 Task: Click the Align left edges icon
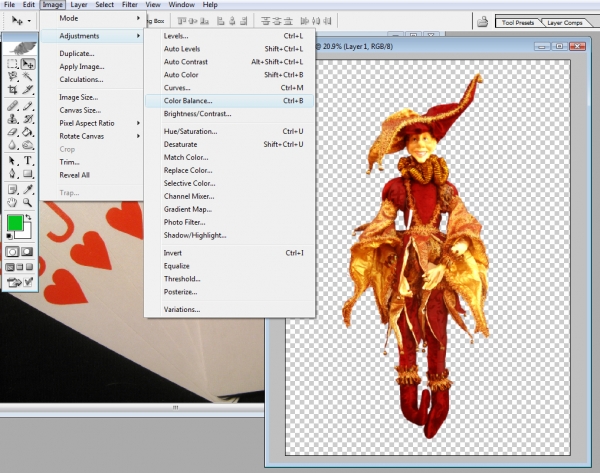[221, 21]
